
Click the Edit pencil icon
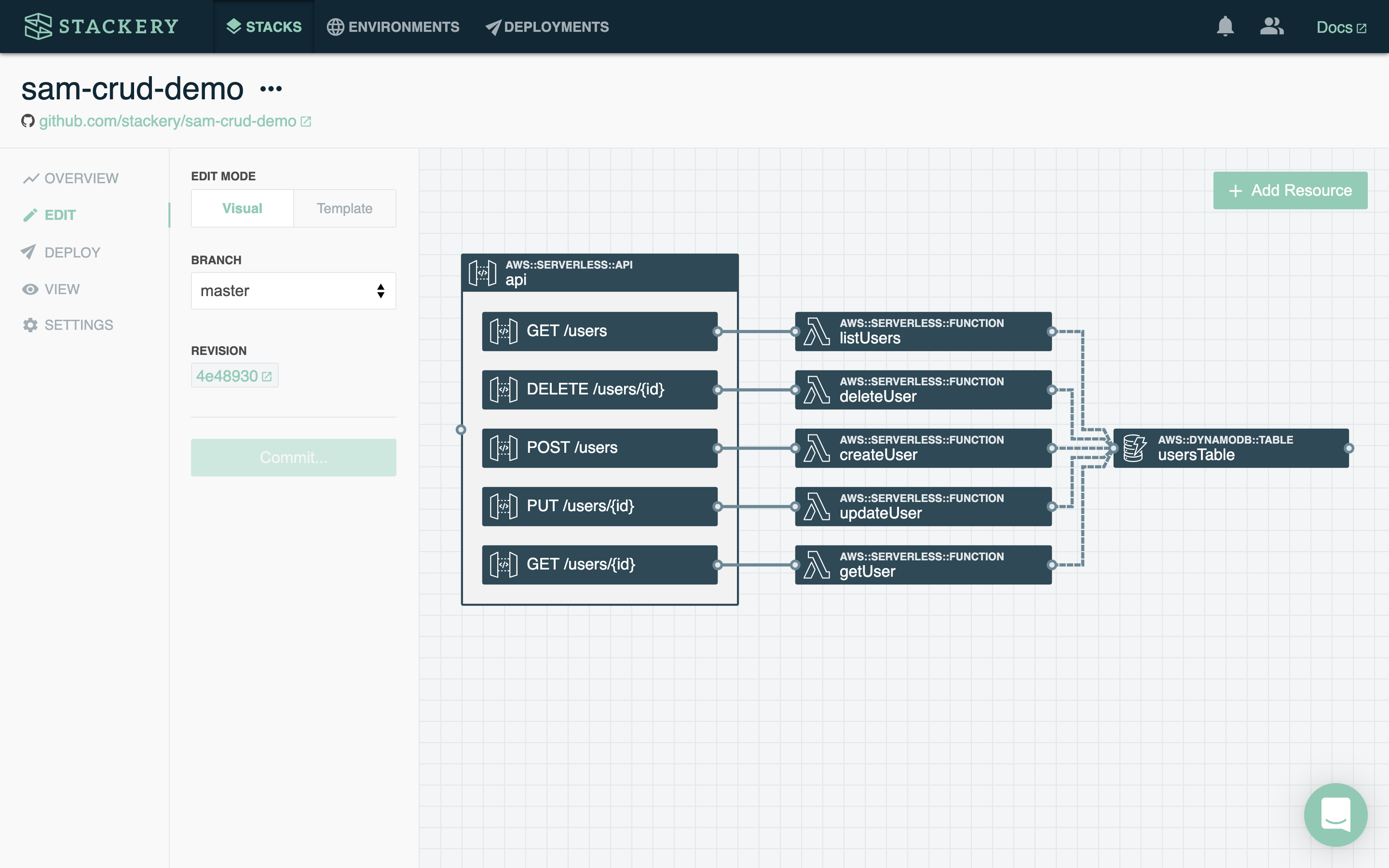[30, 215]
